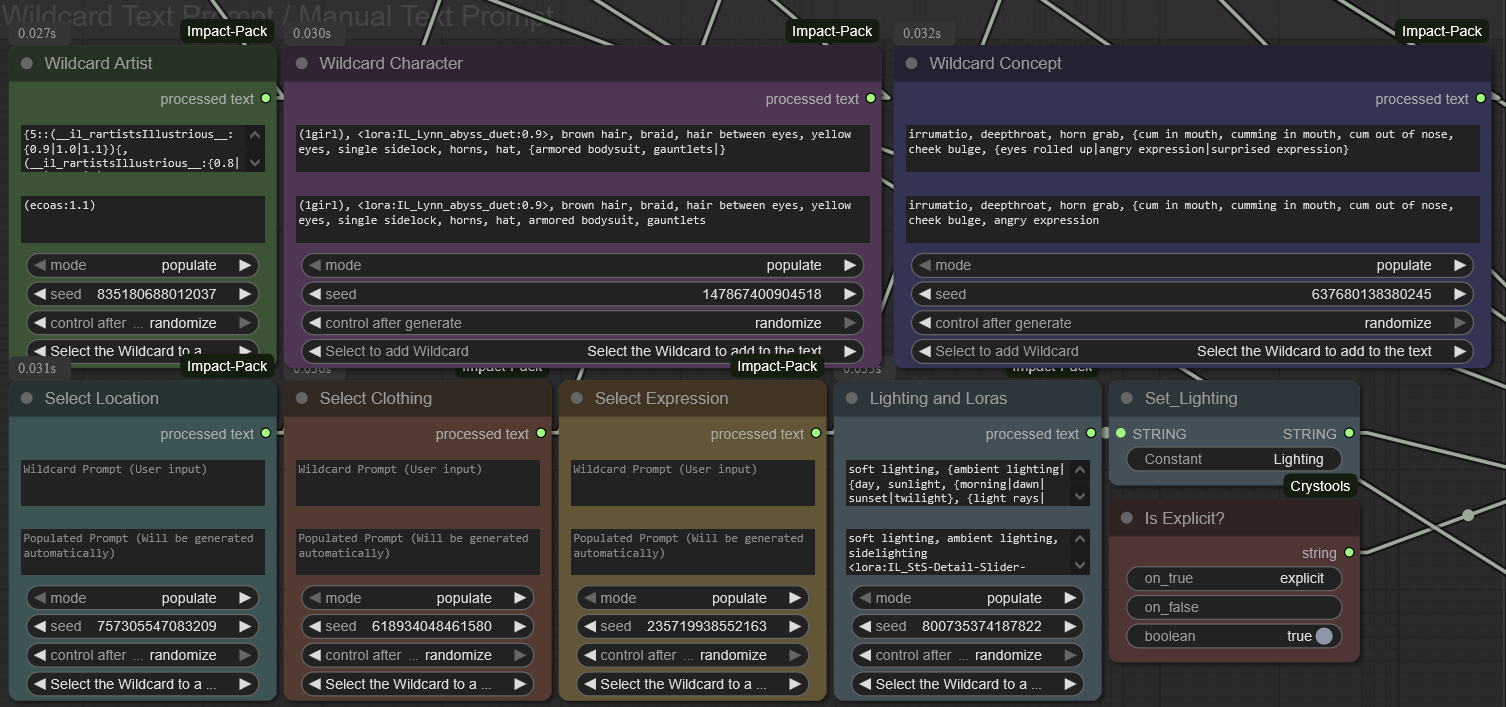Viewport: 1506px width, 707px height.
Task: Open Wildcard Concept Select to add Wildcard dropdown
Action: [1192, 351]
